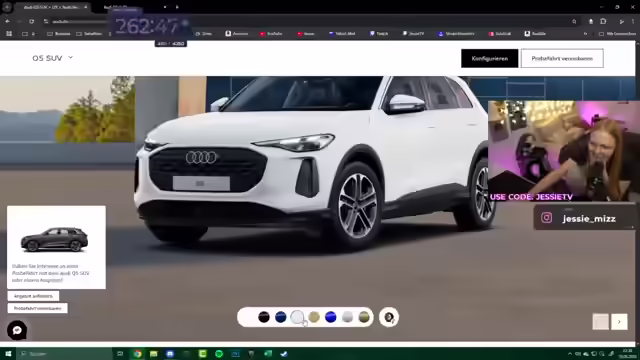Screen dimensions: 640x360
Task: Select the silver grey color swatch
Action: click(347, 317)
